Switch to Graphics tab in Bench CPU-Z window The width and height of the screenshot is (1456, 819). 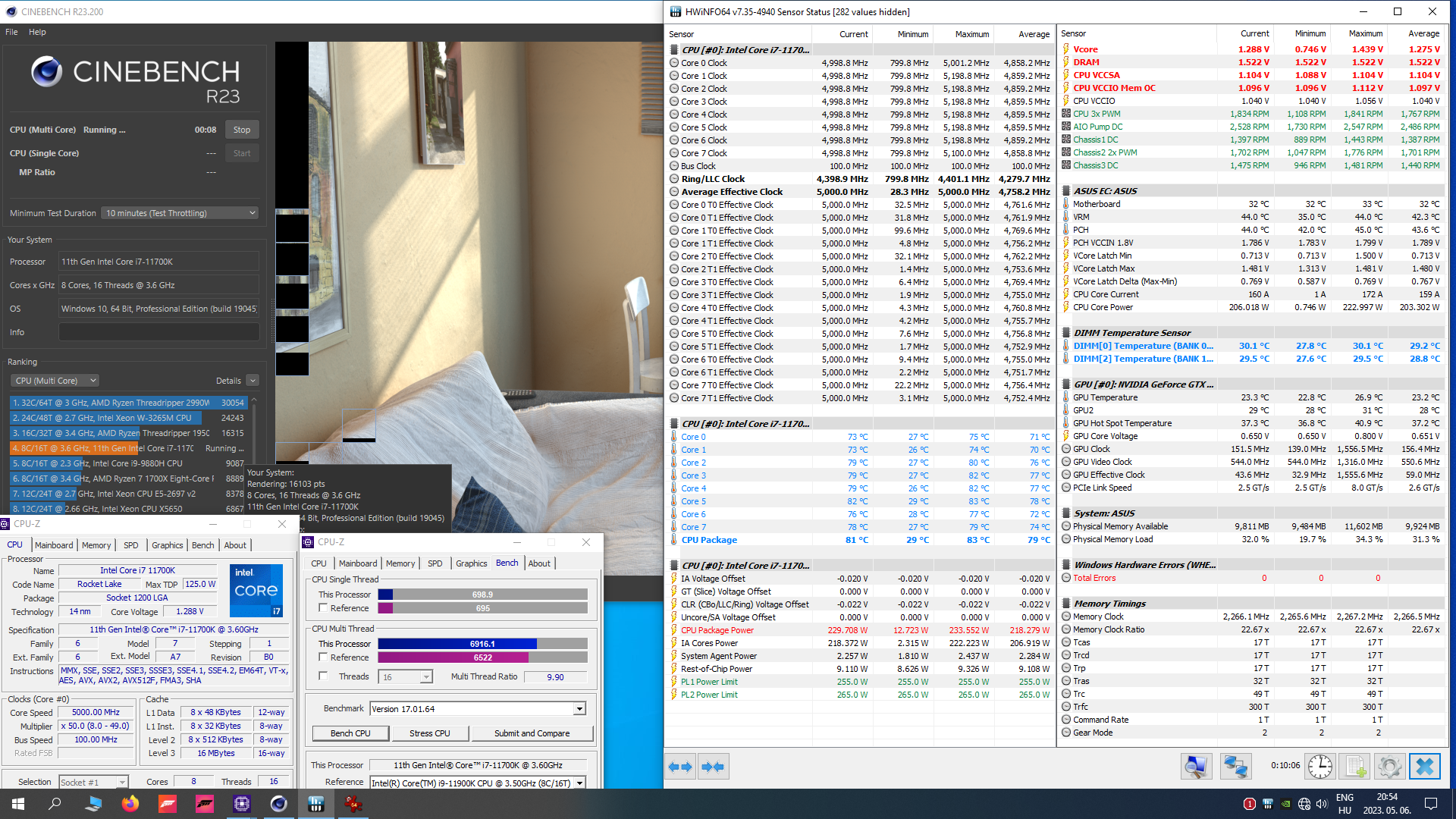click(x=471, y=563)
